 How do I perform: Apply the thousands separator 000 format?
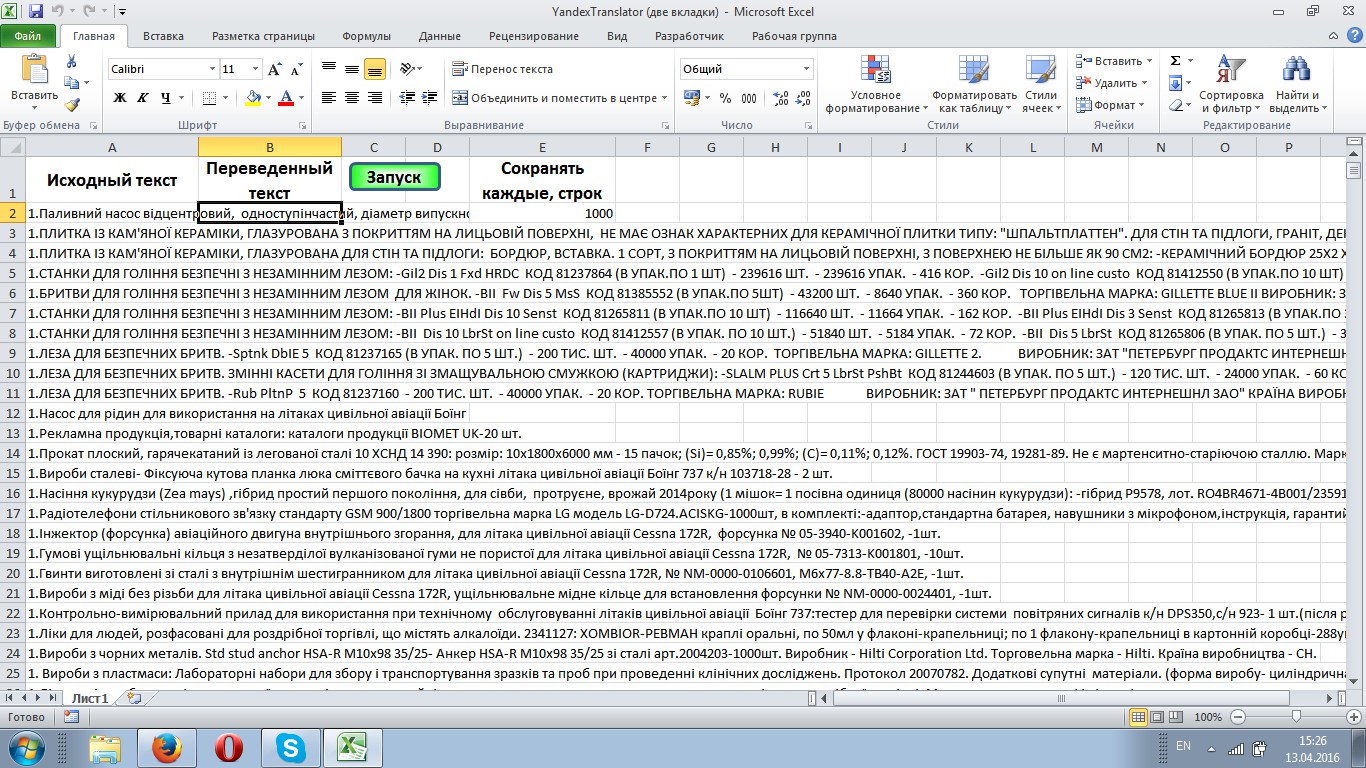point(749,98)
